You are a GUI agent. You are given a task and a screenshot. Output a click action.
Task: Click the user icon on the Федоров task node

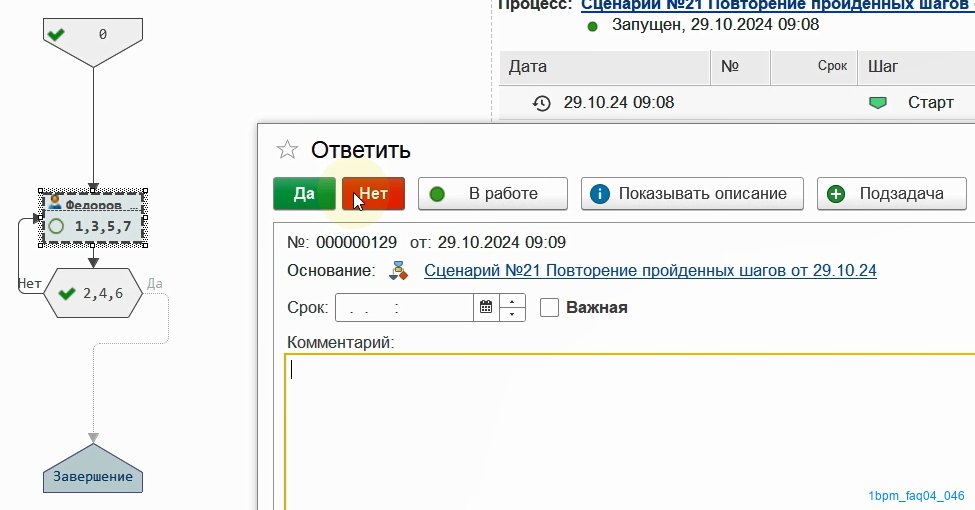click(x=55, y=202)
